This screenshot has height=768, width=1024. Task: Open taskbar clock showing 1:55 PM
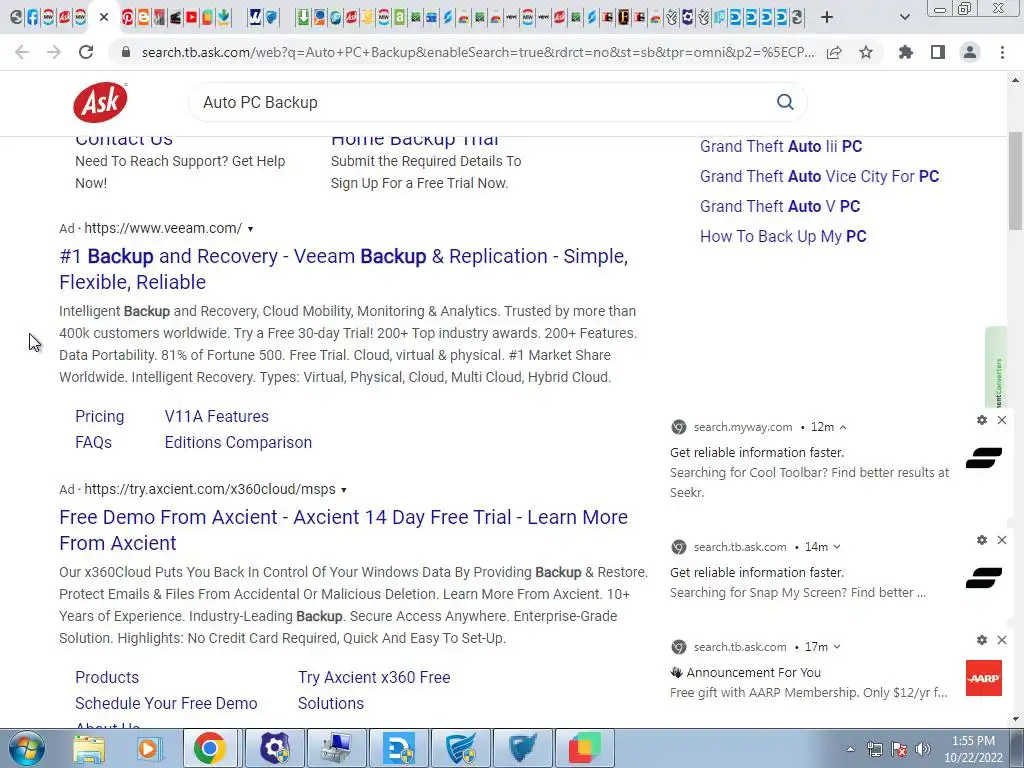pyautogui.click(x=973, y=749)
